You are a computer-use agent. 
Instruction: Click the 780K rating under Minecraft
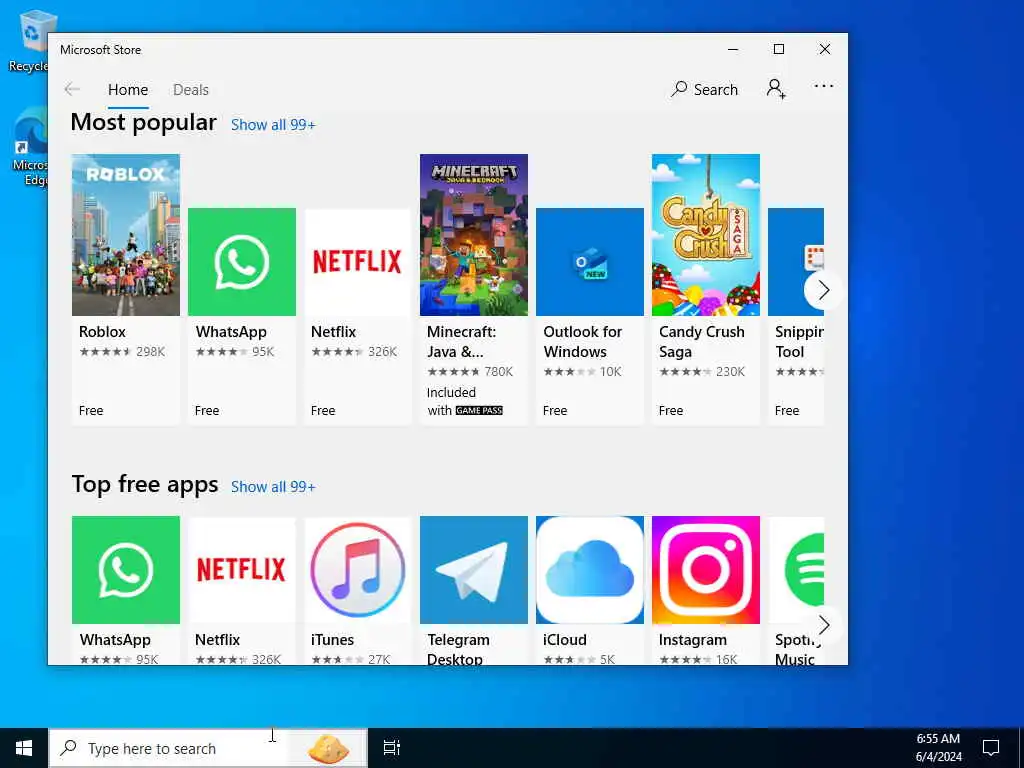point(498,372)
